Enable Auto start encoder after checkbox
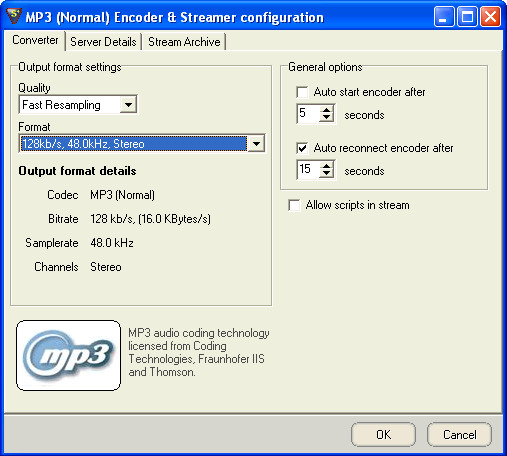The image size is (507, 456). pyautogui.click(x=302, y=92)
